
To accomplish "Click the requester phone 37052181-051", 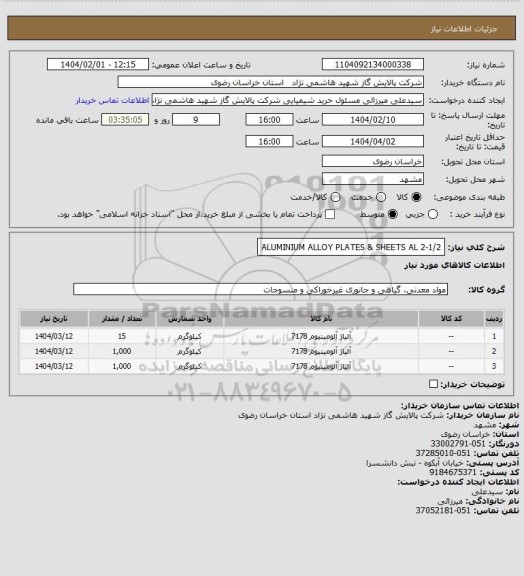I will coord(443,510).
